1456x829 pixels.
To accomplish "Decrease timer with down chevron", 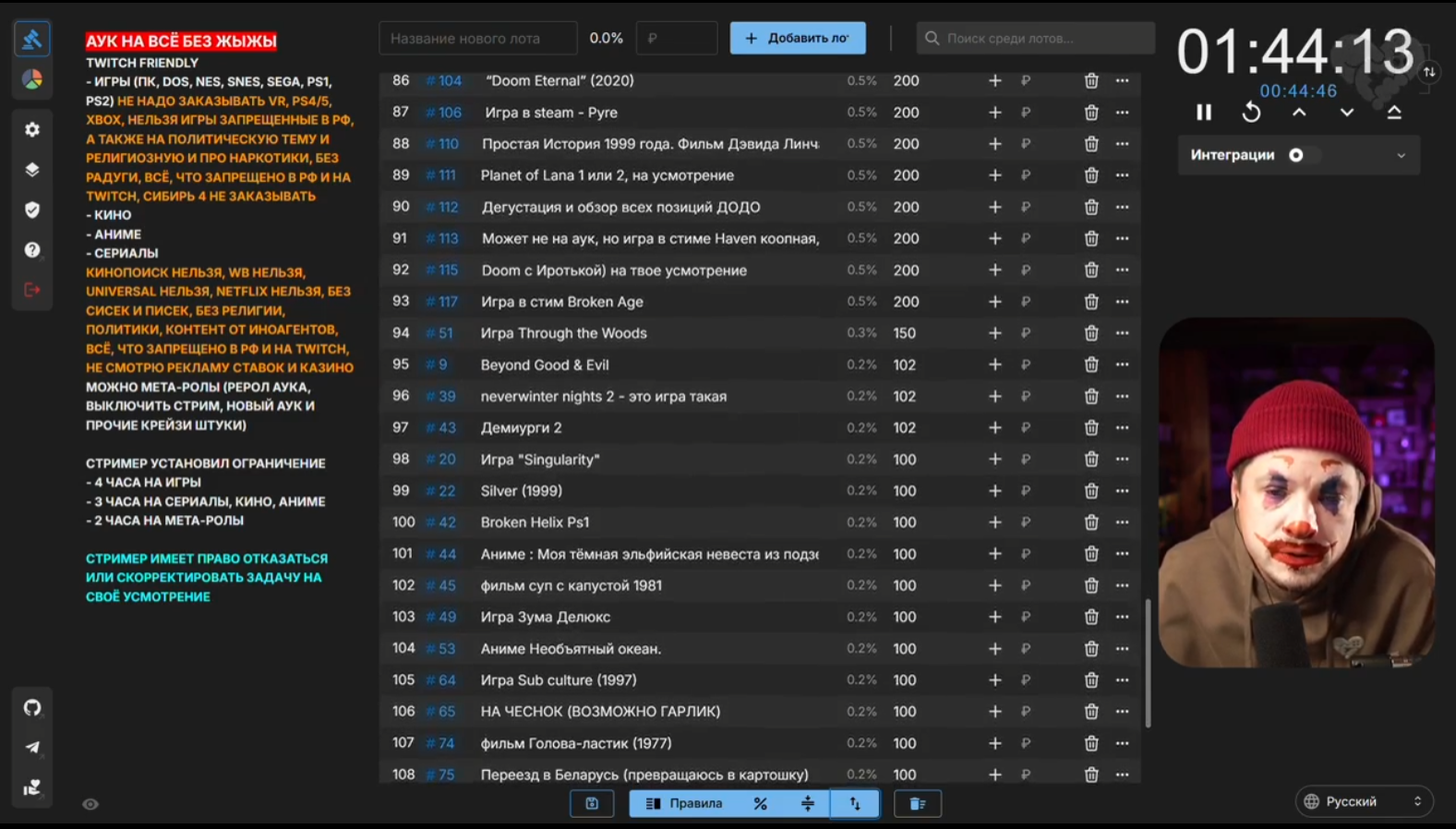I will (1347, 113).
